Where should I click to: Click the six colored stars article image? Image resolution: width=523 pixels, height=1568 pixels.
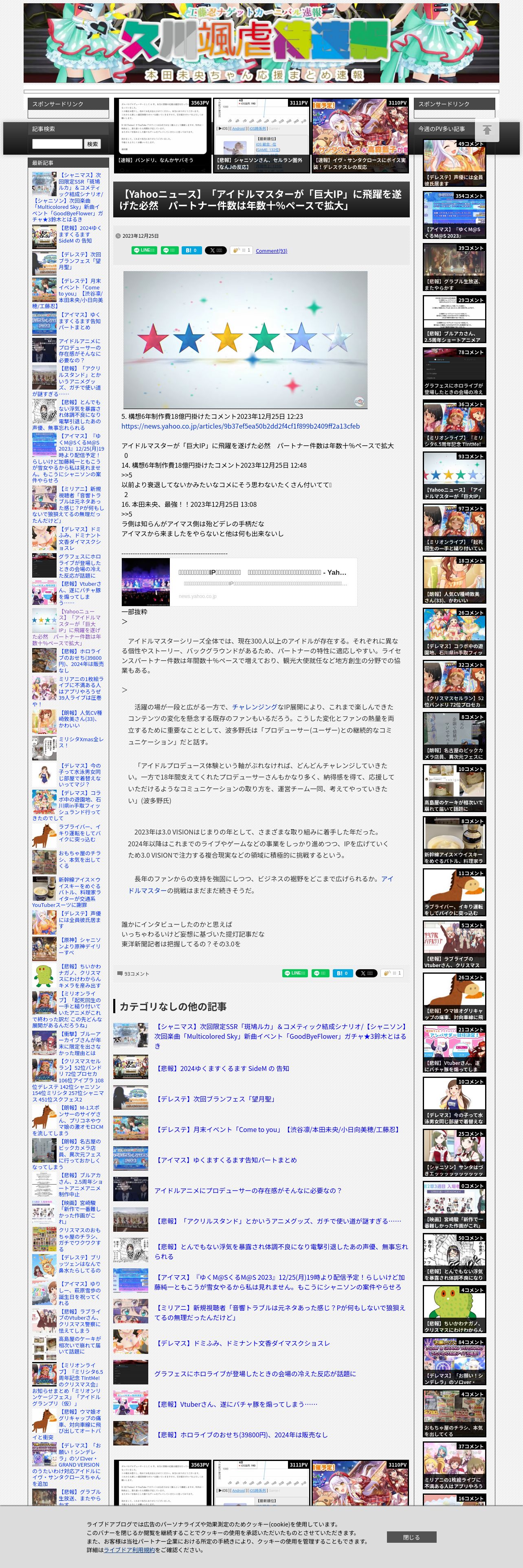pyautogui.click(x=245, y=339)
